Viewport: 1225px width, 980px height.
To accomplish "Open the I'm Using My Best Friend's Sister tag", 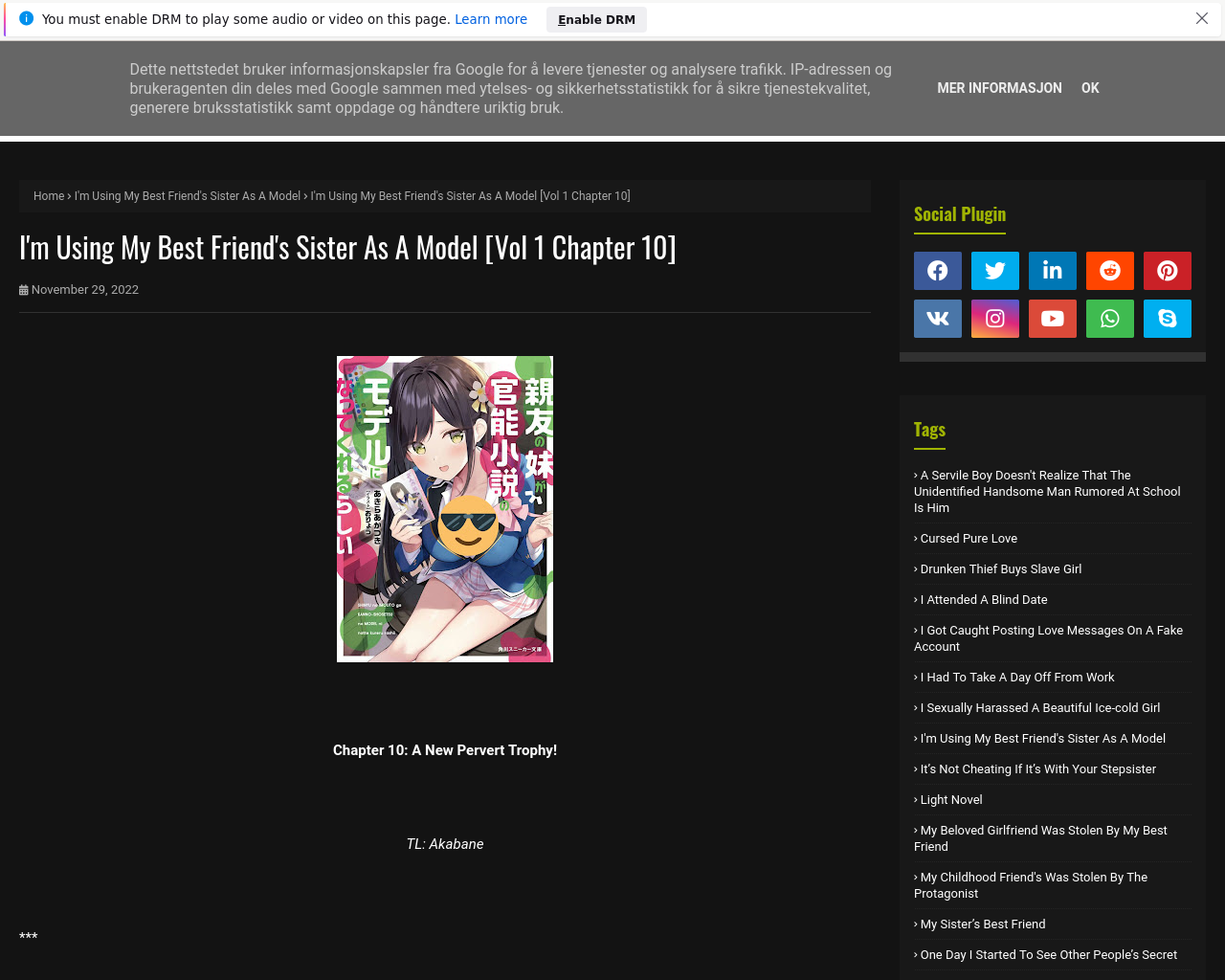I will [x=1040, y=739].
